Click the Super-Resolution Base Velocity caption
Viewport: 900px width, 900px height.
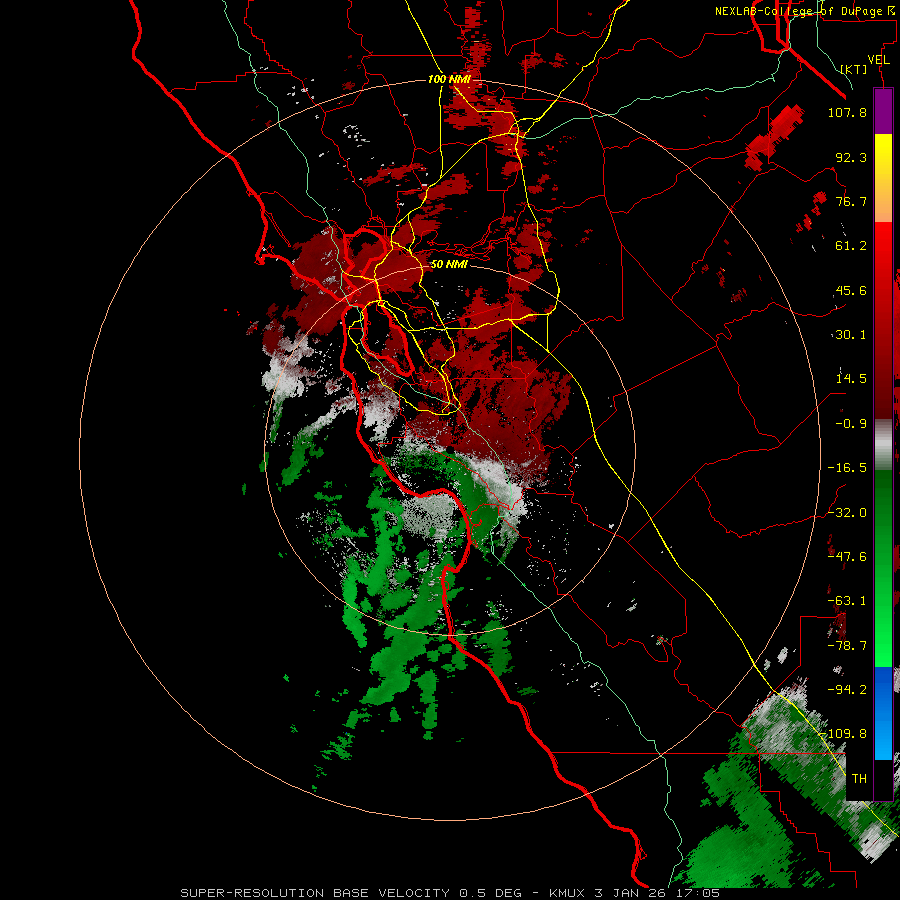pos(449,893)
